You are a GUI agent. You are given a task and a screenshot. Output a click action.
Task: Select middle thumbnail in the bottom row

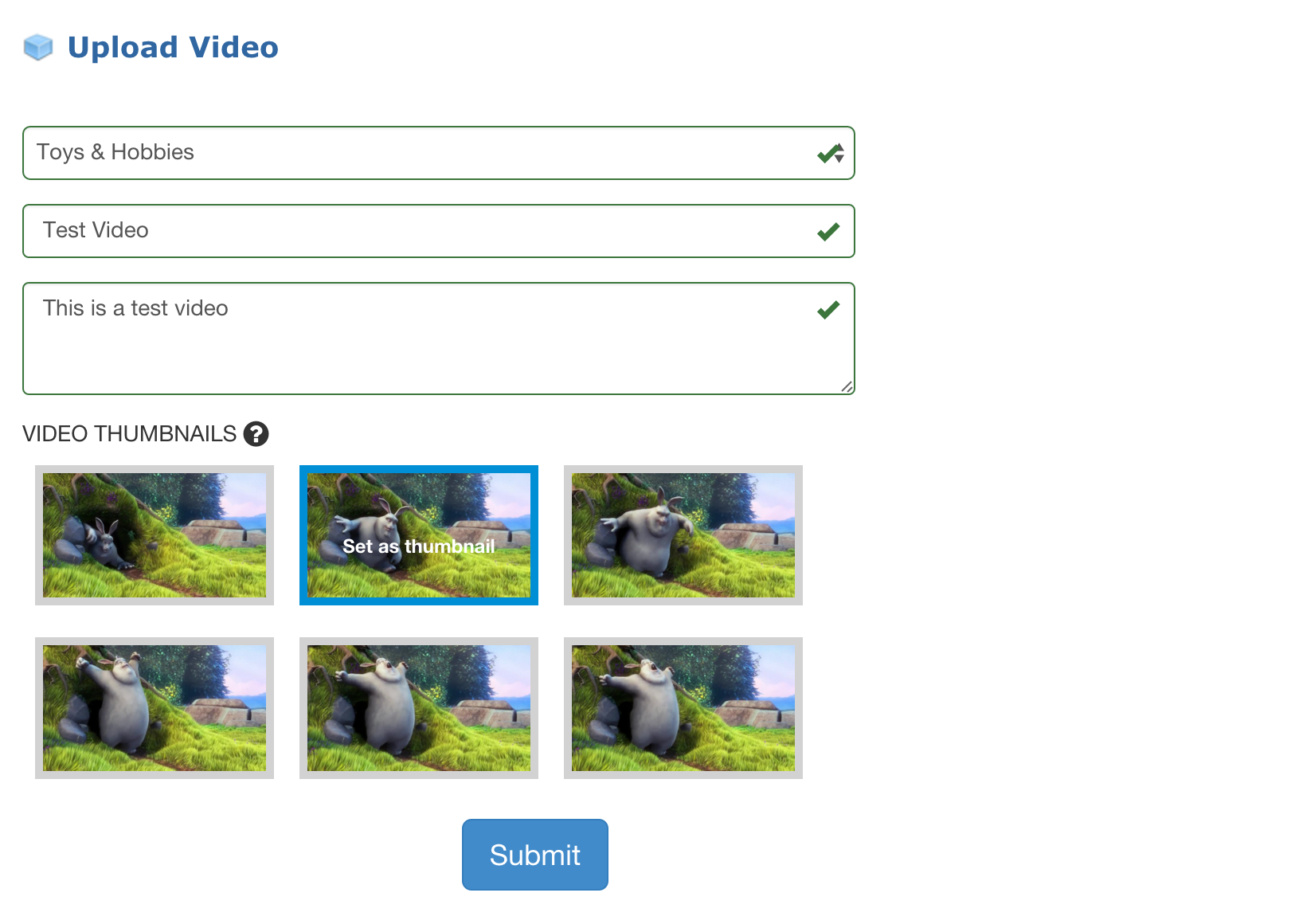pyautogui.click(x=419, y=708)
